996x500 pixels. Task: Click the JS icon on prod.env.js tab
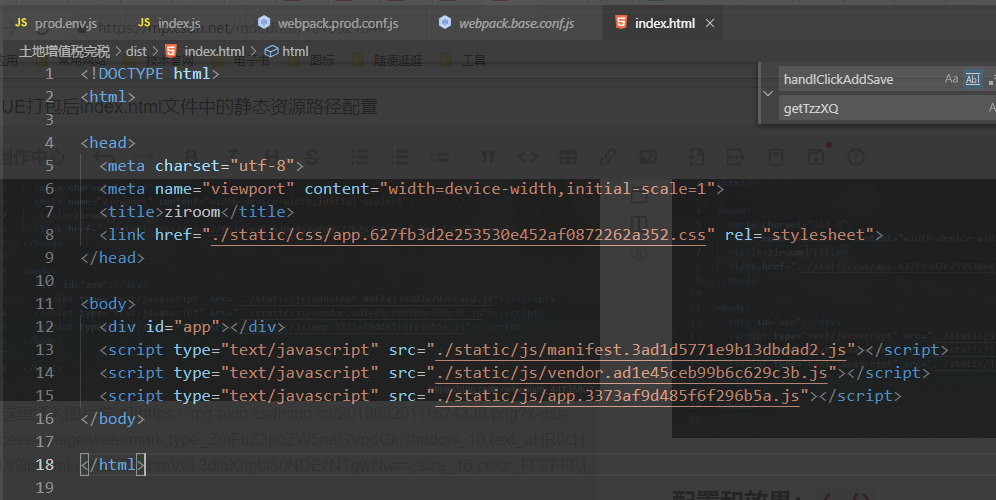[21, 23]
